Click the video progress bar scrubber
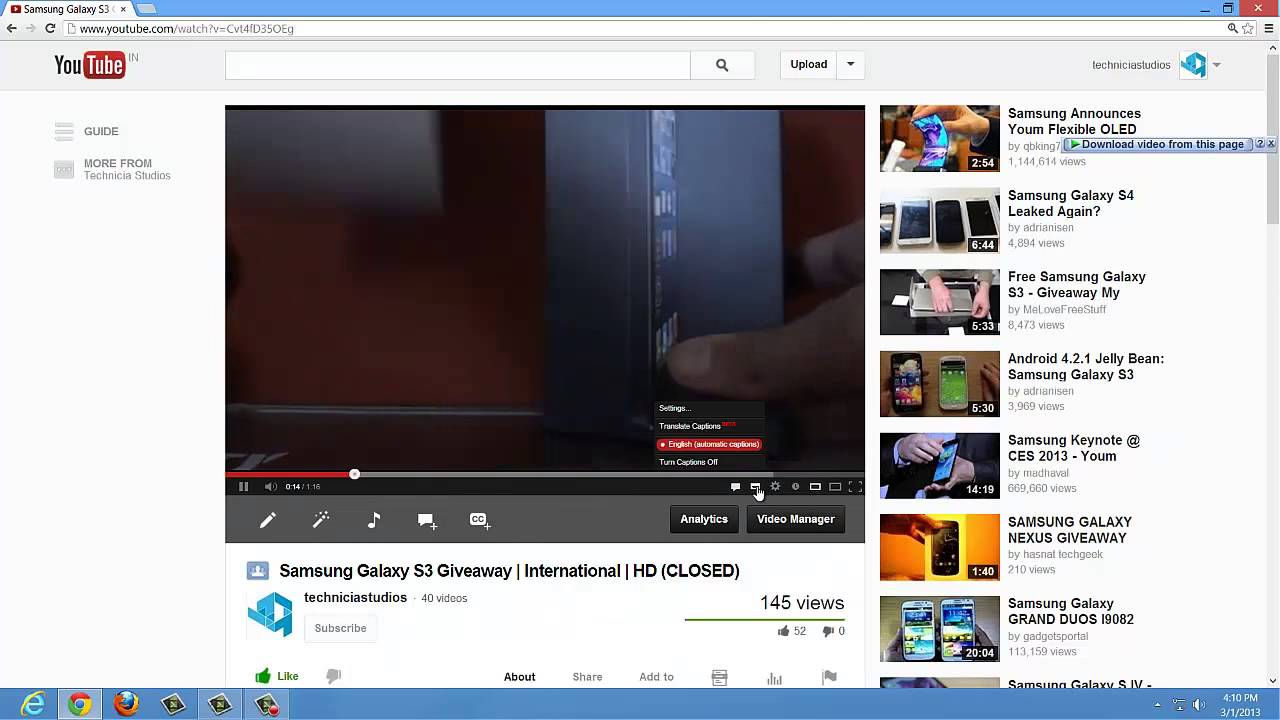The height and width of the screenshot is (720, 1280). click(x=354, y=474)
